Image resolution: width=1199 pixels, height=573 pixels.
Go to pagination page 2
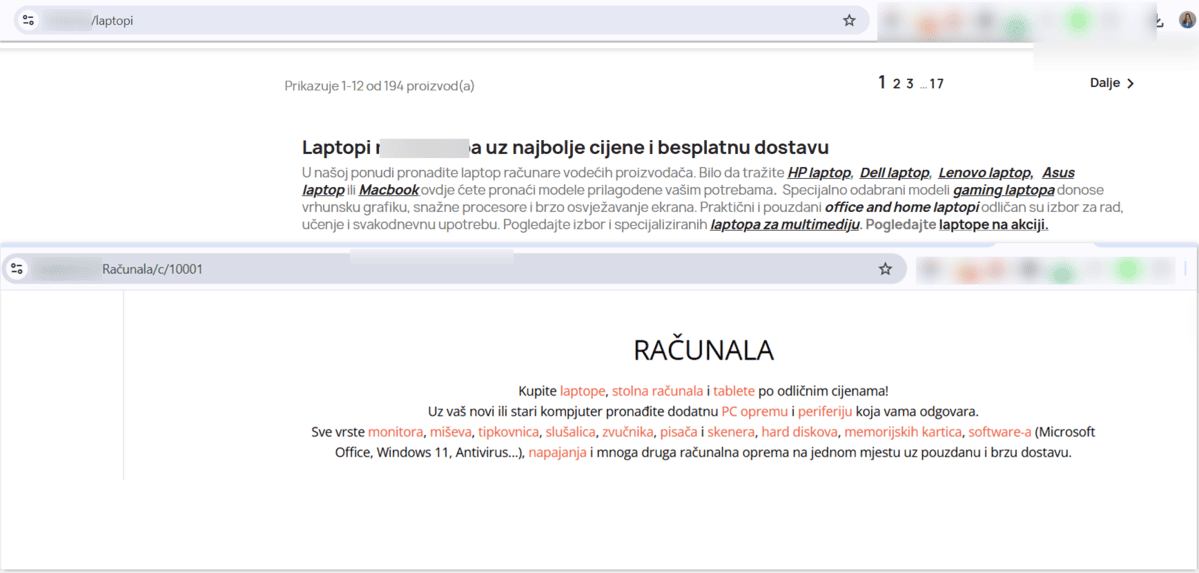896,84
